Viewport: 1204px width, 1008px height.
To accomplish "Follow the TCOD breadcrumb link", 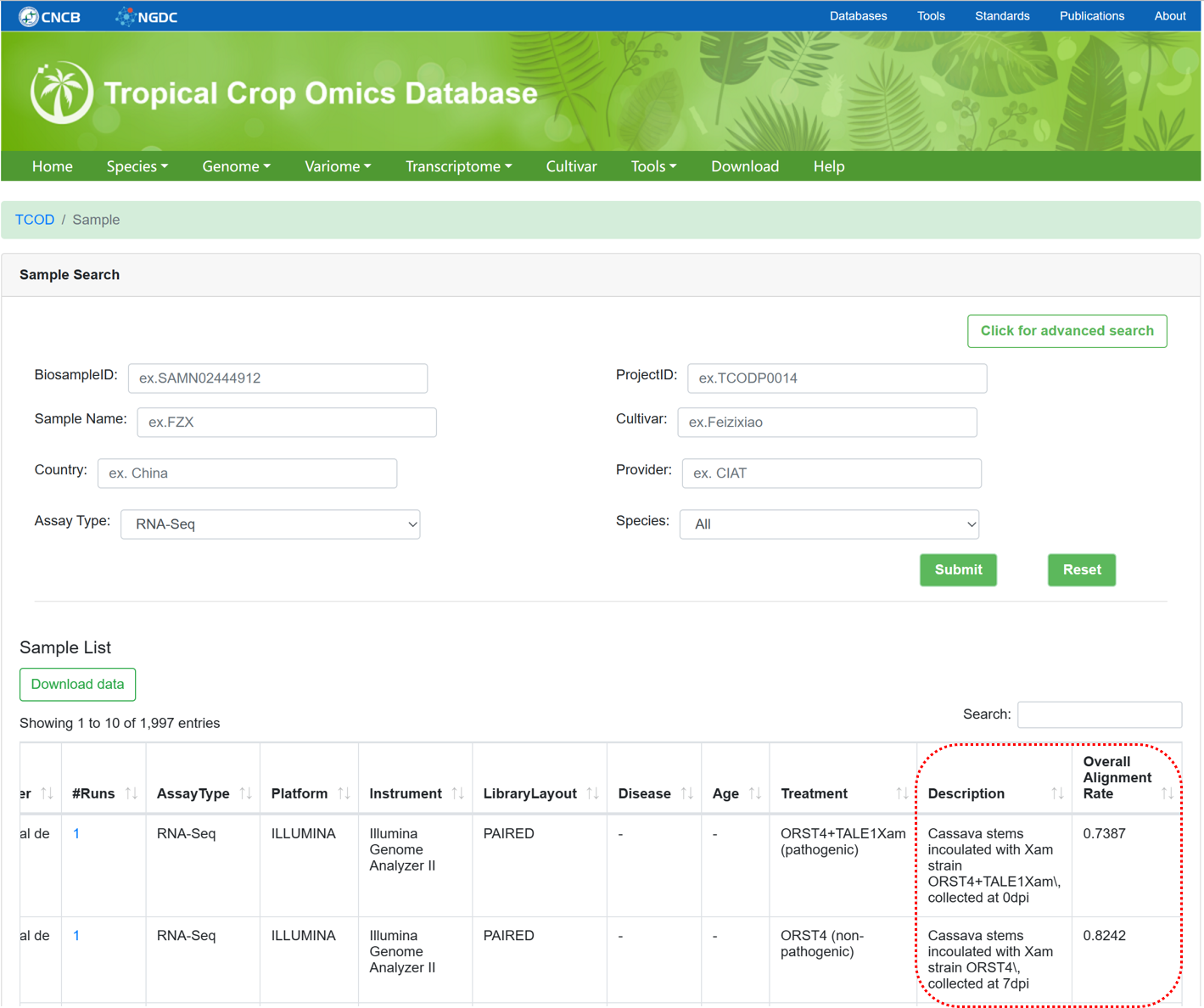I will click(35, 220).
